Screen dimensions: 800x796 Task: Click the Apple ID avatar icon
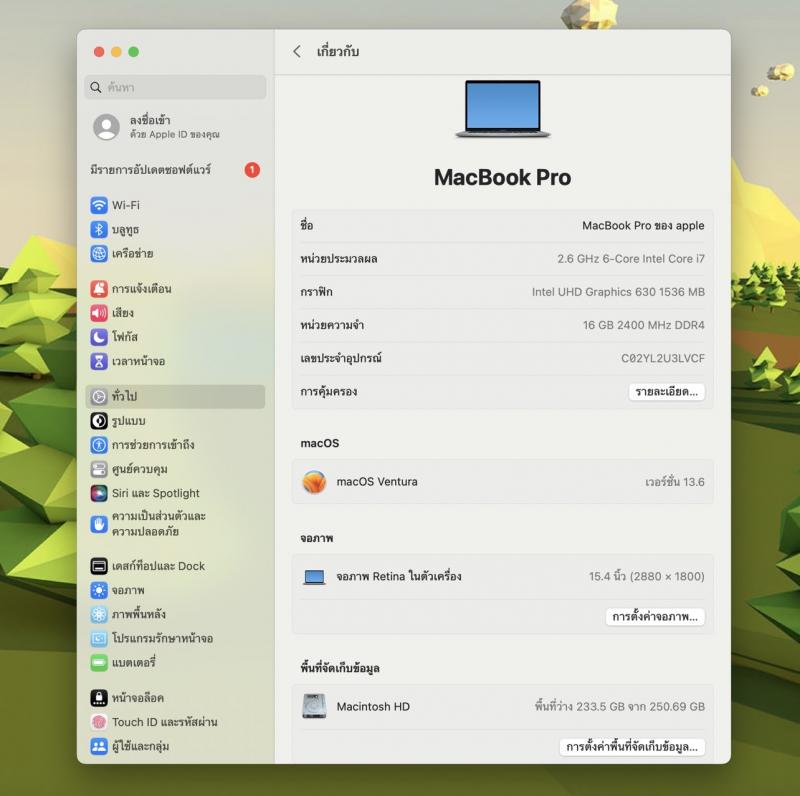pos(106,127)
